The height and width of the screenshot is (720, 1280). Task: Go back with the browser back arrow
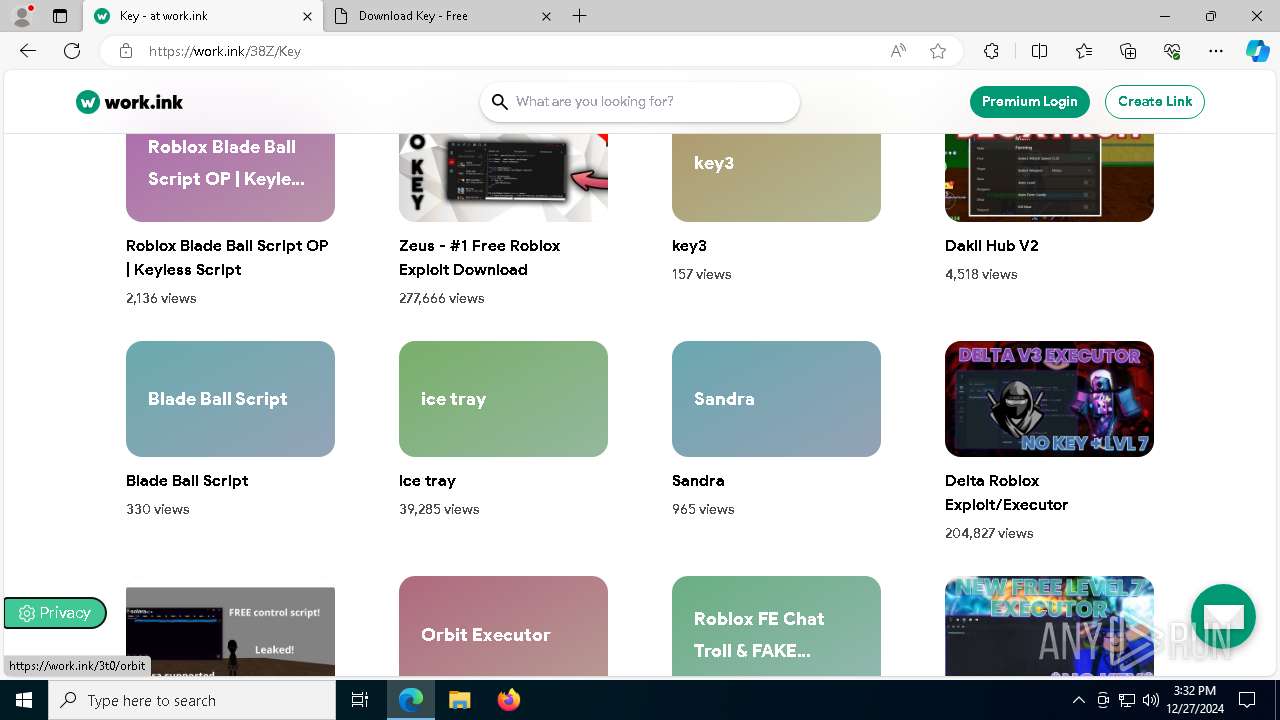(28, 51)
